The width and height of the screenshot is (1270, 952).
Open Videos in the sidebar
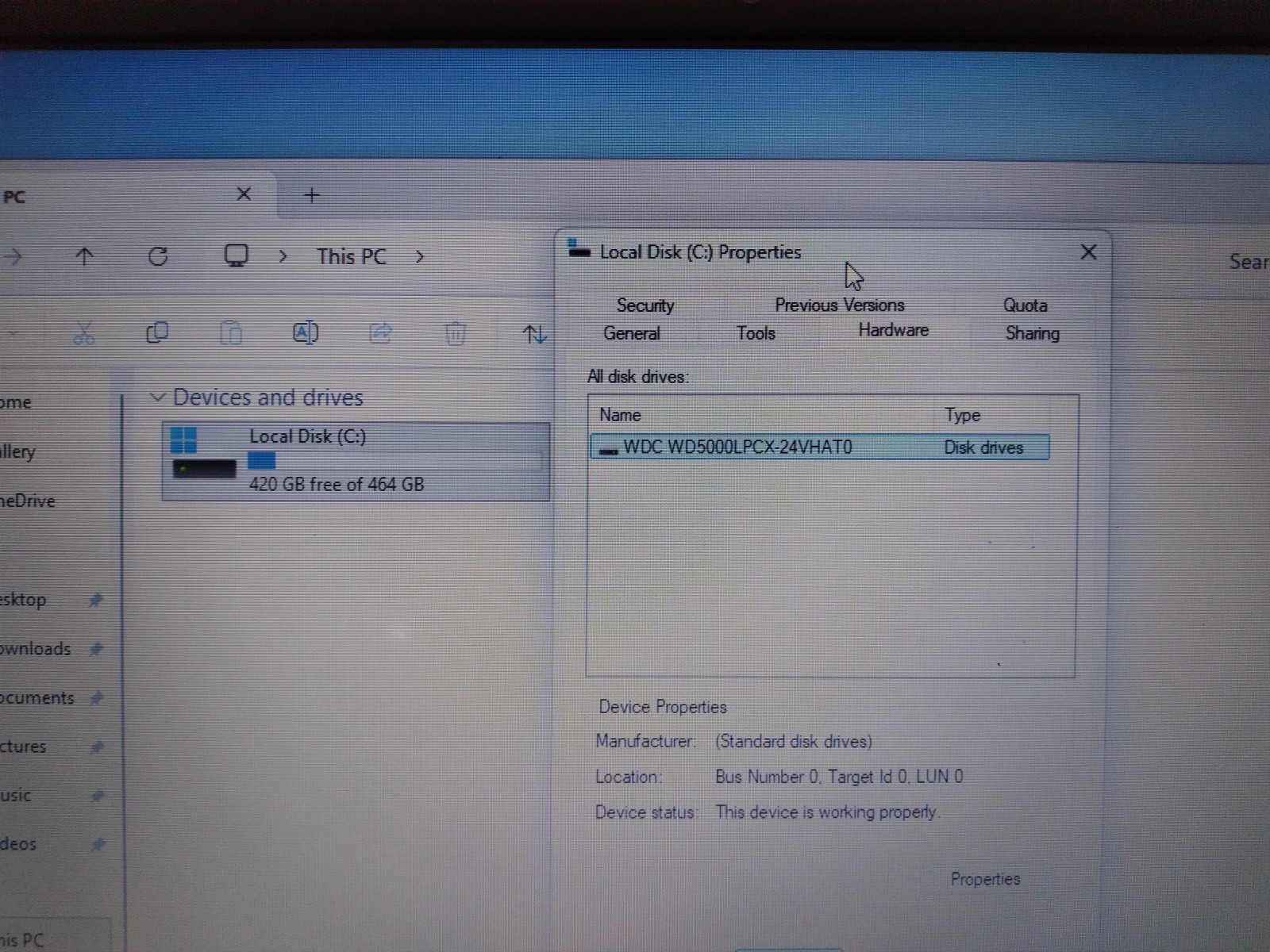click(x=18, y=843)
